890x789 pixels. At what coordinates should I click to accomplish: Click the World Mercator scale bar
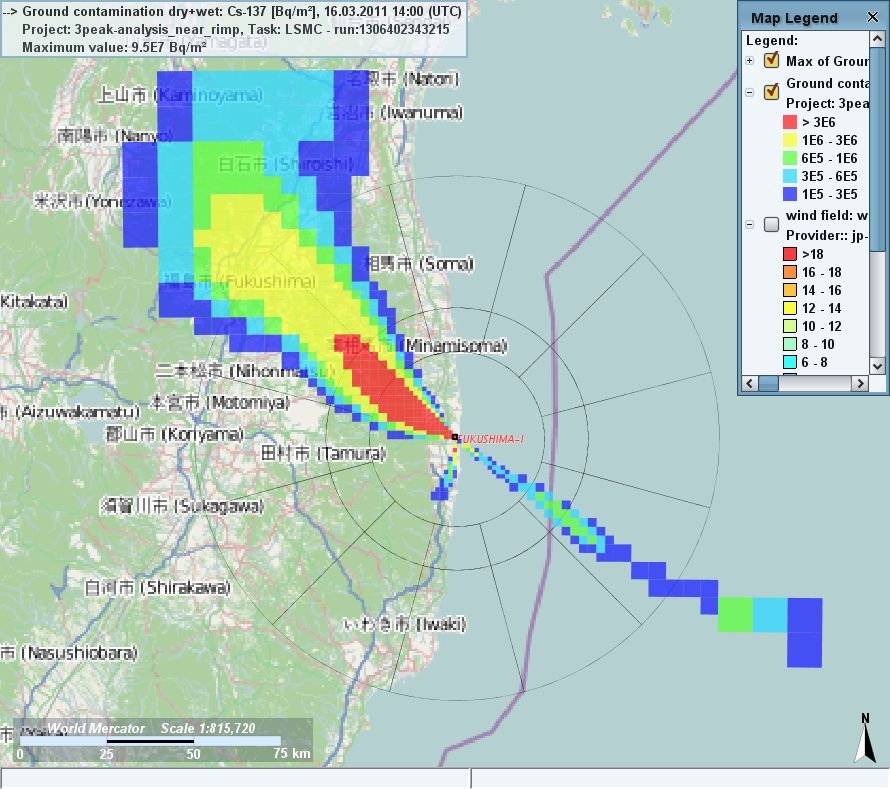pos(150,741)
